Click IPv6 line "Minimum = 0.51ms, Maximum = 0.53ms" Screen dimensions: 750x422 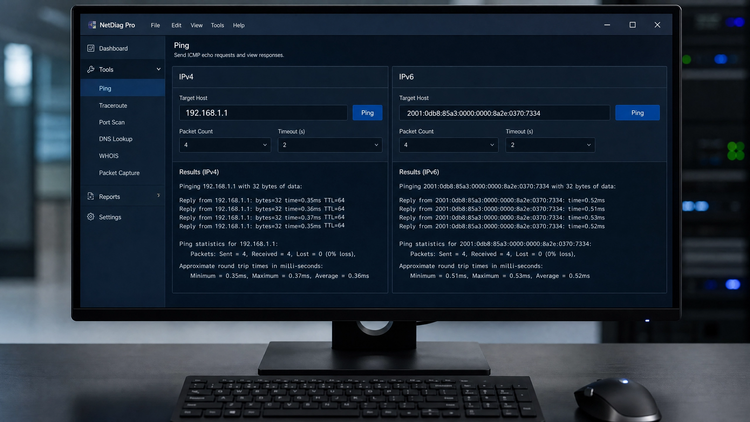500,276
